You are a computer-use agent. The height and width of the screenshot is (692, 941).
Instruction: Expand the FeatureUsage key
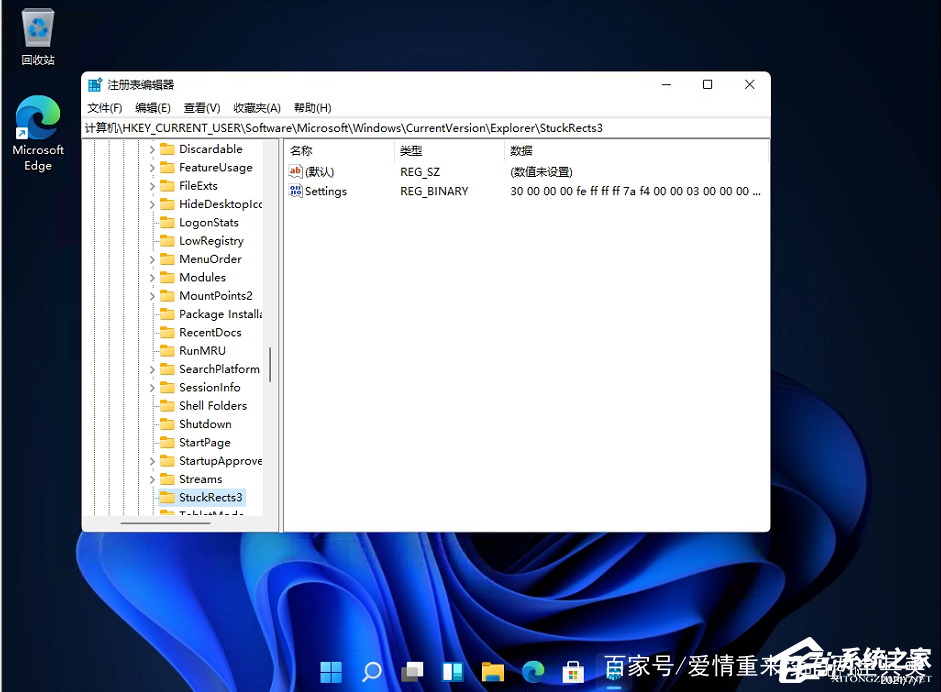click(152, 168)
